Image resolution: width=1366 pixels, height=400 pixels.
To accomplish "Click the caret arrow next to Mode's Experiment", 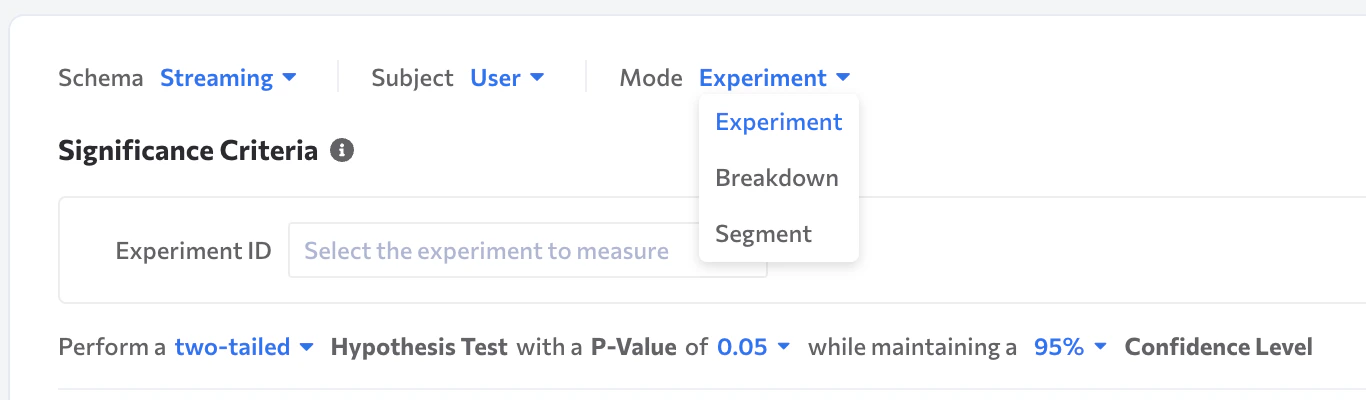I will pyautogui.click(x=843, y=78).
